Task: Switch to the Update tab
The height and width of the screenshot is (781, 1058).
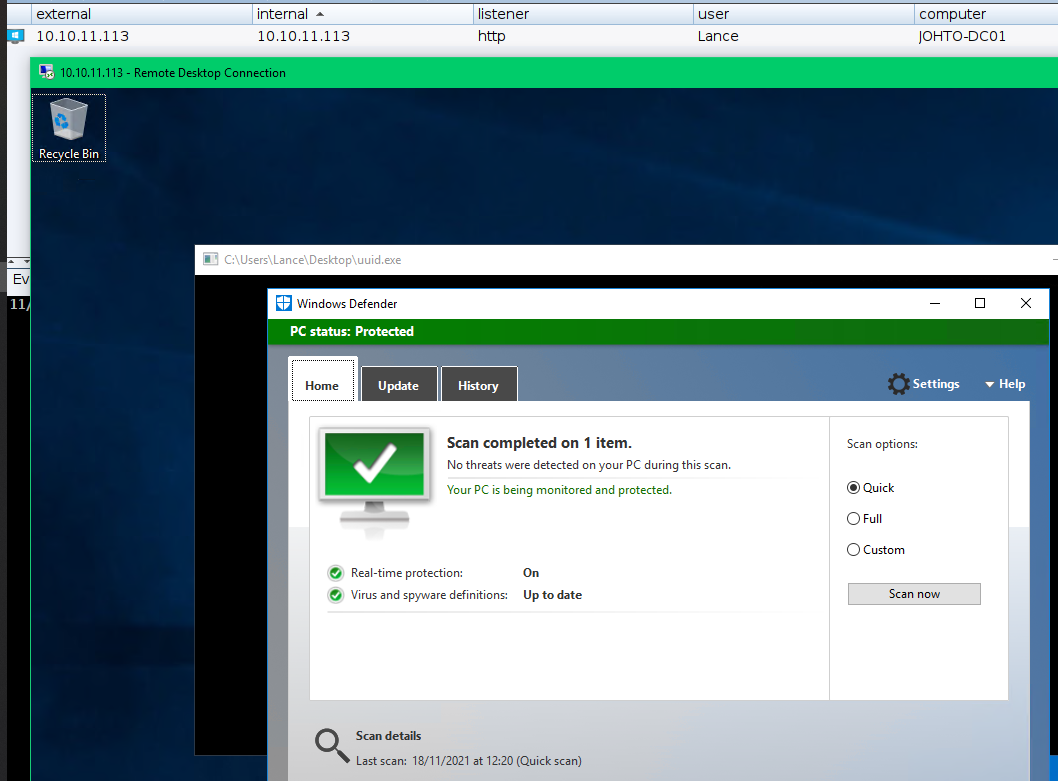Action: pyautogui.click(x=398, y=385)
